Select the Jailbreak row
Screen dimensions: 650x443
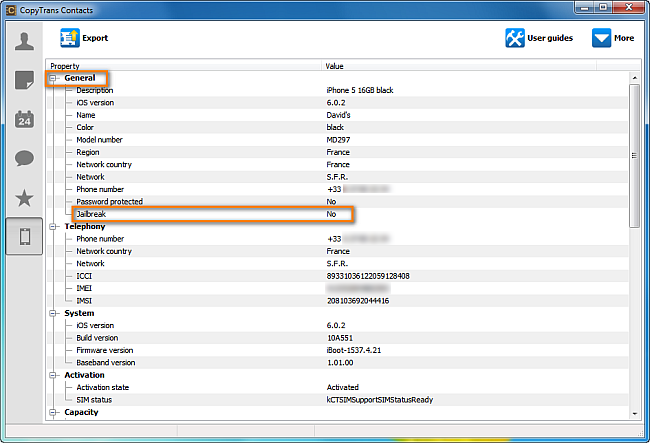(338, 214)
